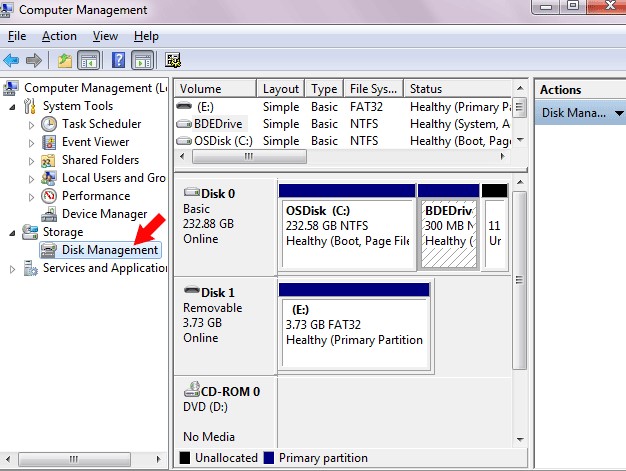This screenshot has width=626, height=471.
Task: Click the Services and Applications icon
Action: pos(30,268)
